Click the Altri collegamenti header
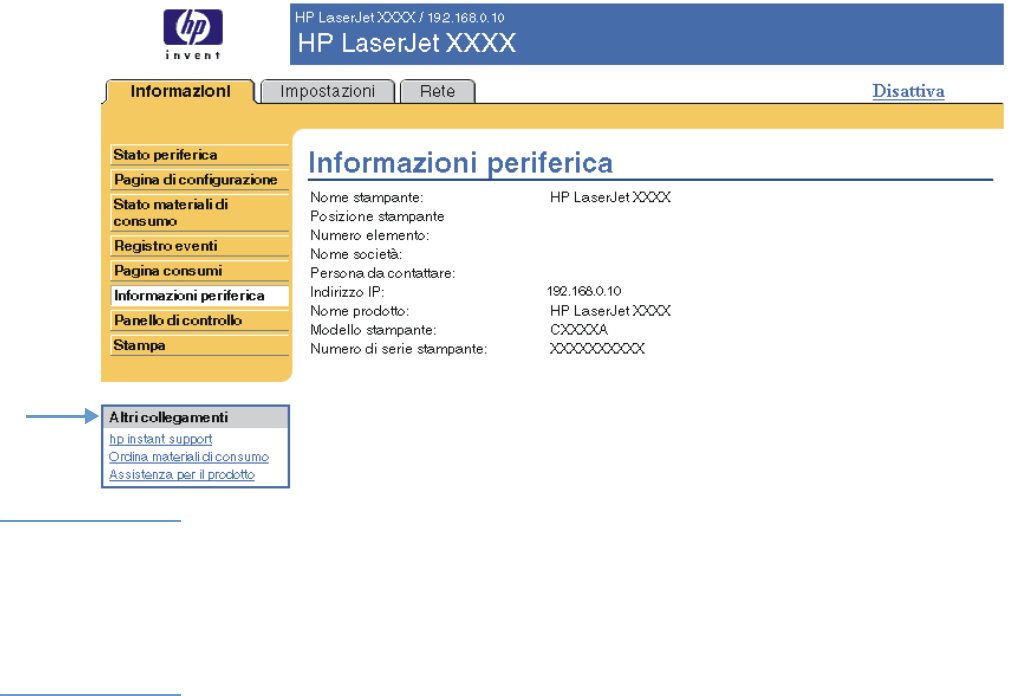 (x=195, y=417)
